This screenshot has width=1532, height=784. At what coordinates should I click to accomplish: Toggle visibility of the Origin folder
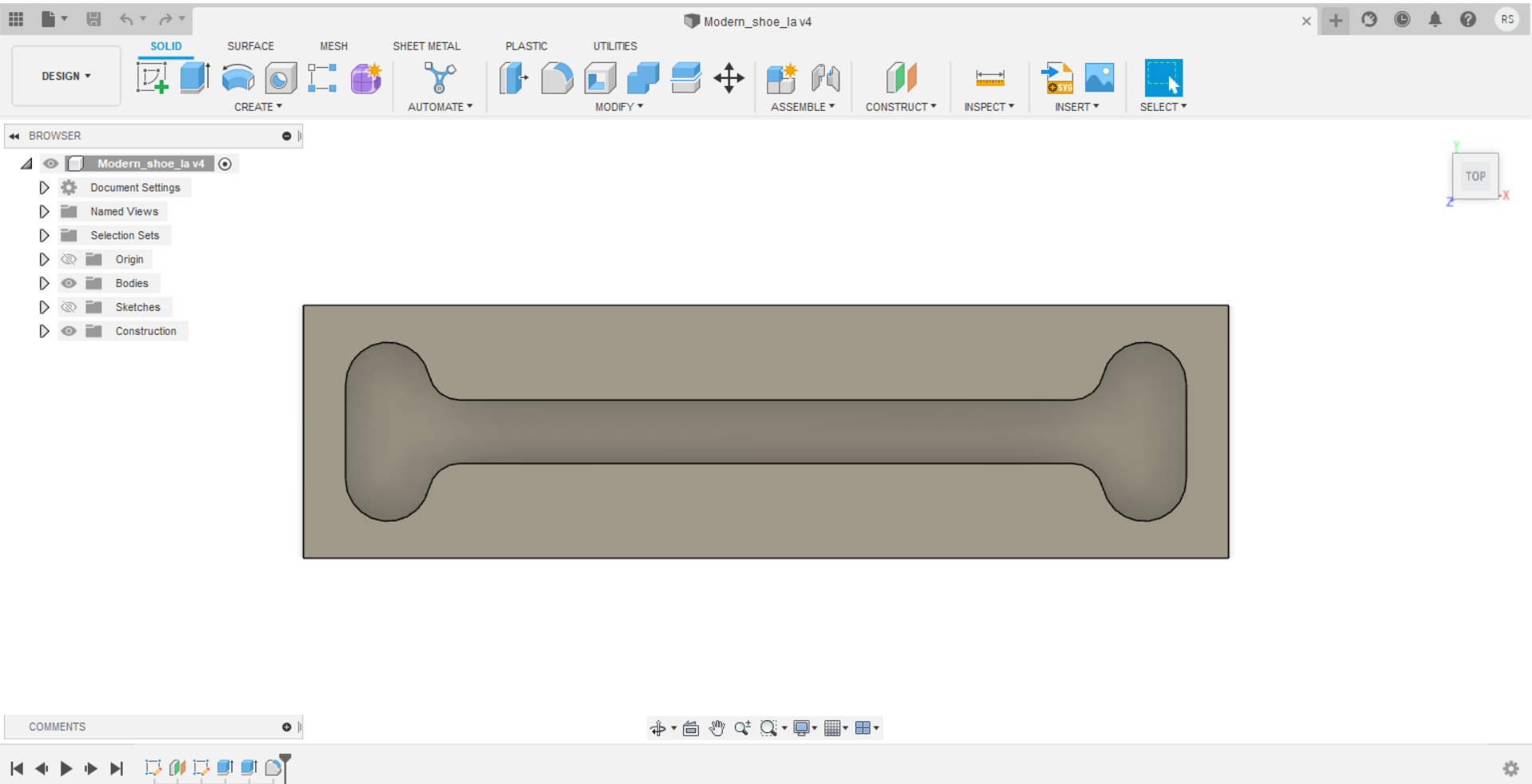pos(69,259)
